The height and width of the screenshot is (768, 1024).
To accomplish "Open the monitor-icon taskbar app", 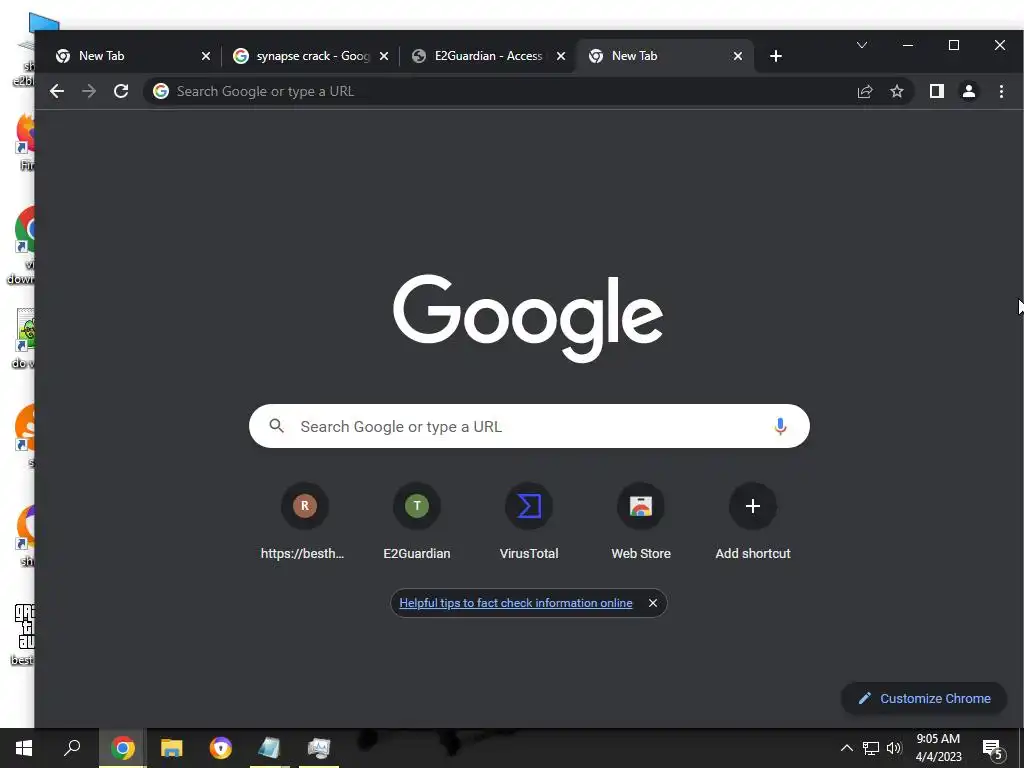I will 319,748.
